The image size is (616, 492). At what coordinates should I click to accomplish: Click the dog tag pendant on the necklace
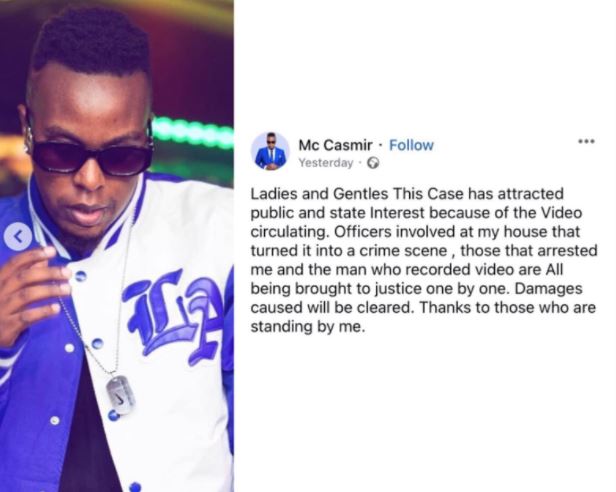120,395
